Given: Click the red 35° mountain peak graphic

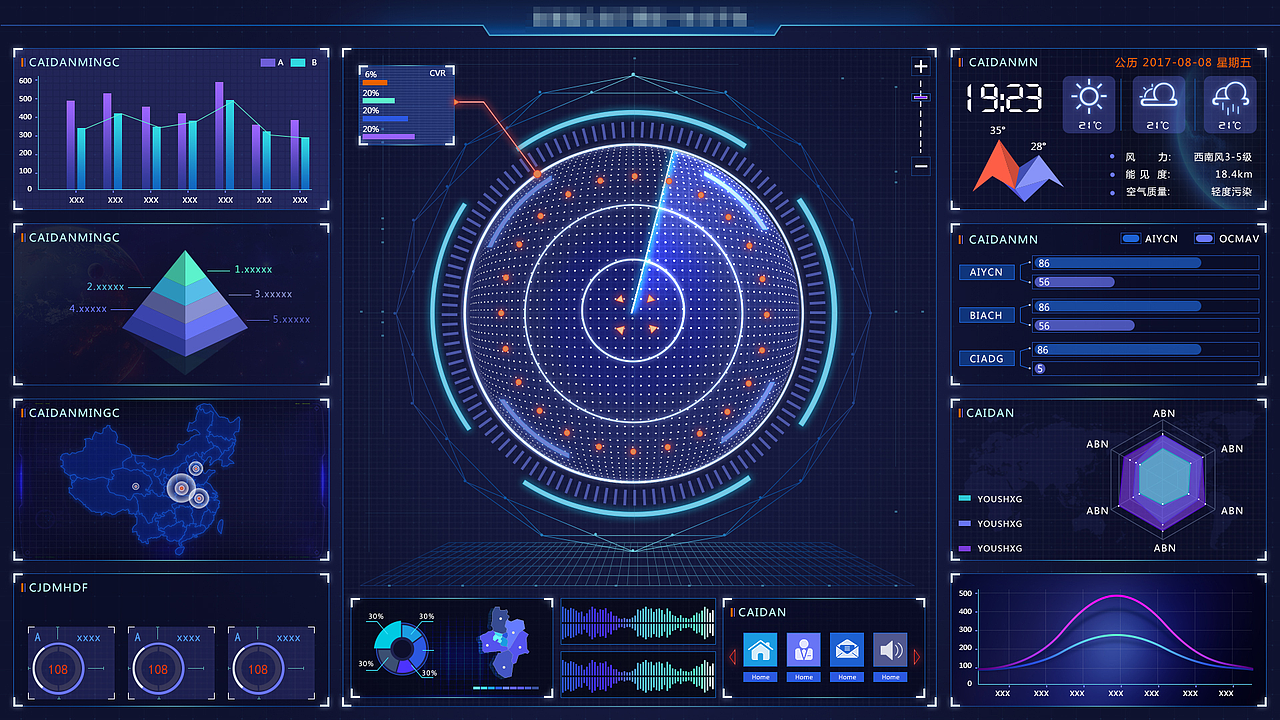Looking at the screenshot, I should [995, 167].
